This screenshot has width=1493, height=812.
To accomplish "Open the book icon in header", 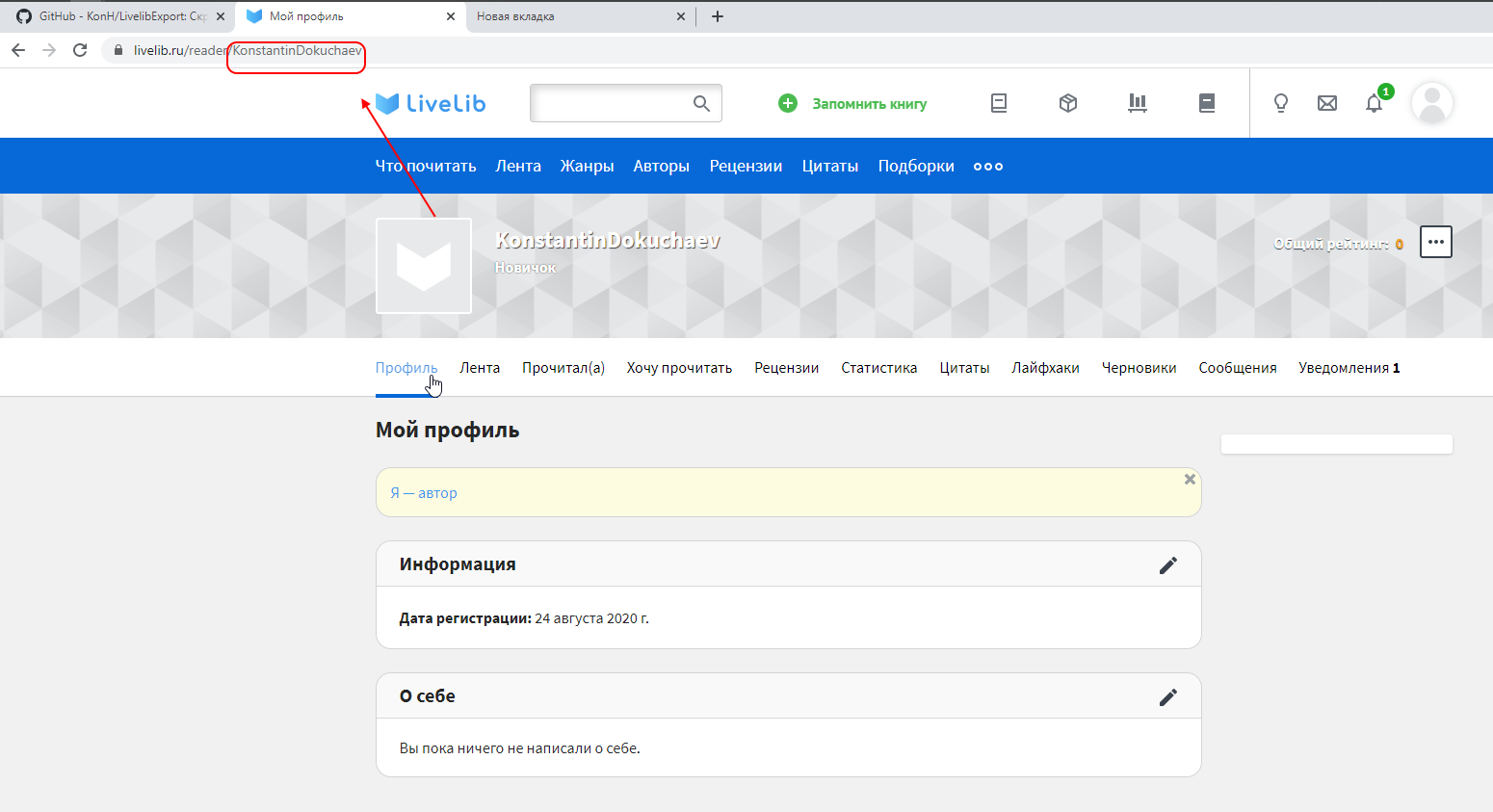I will tap(999, 103).
